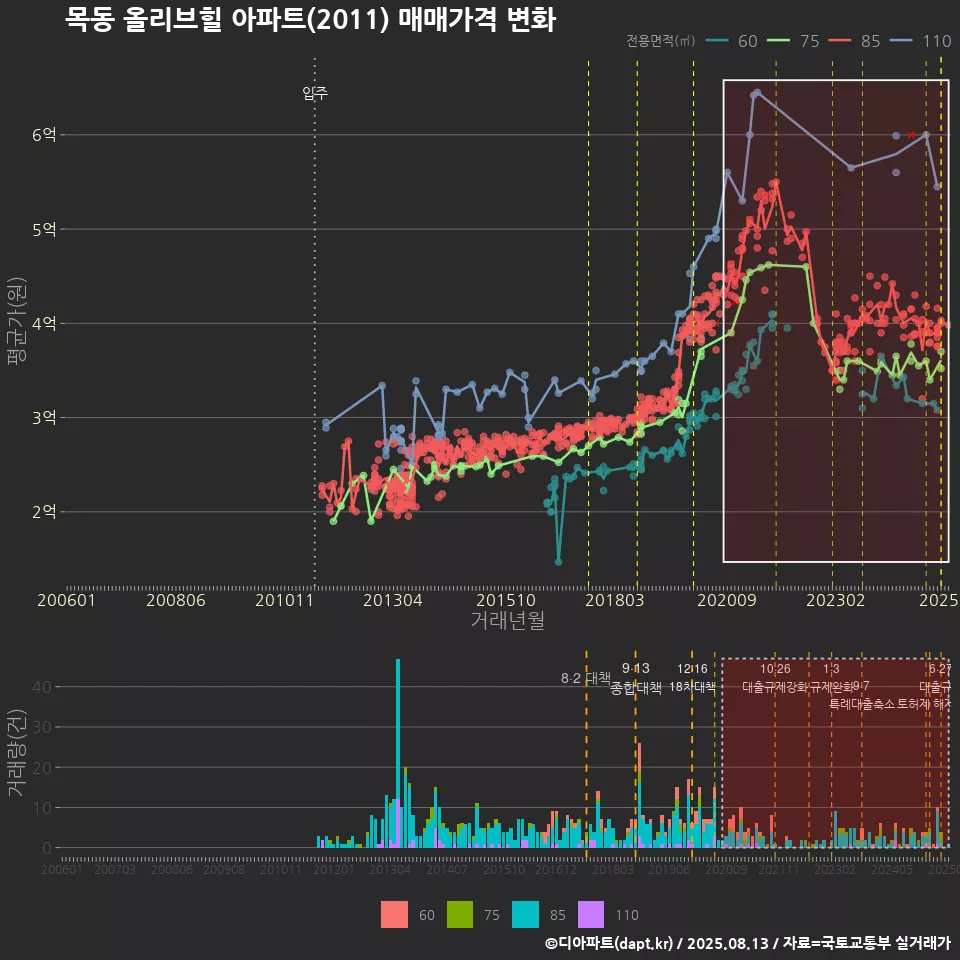Viewport: 960px width, 960px height.
Task: Click the 6억 y-axis label
Action: [x=44, y=135]
